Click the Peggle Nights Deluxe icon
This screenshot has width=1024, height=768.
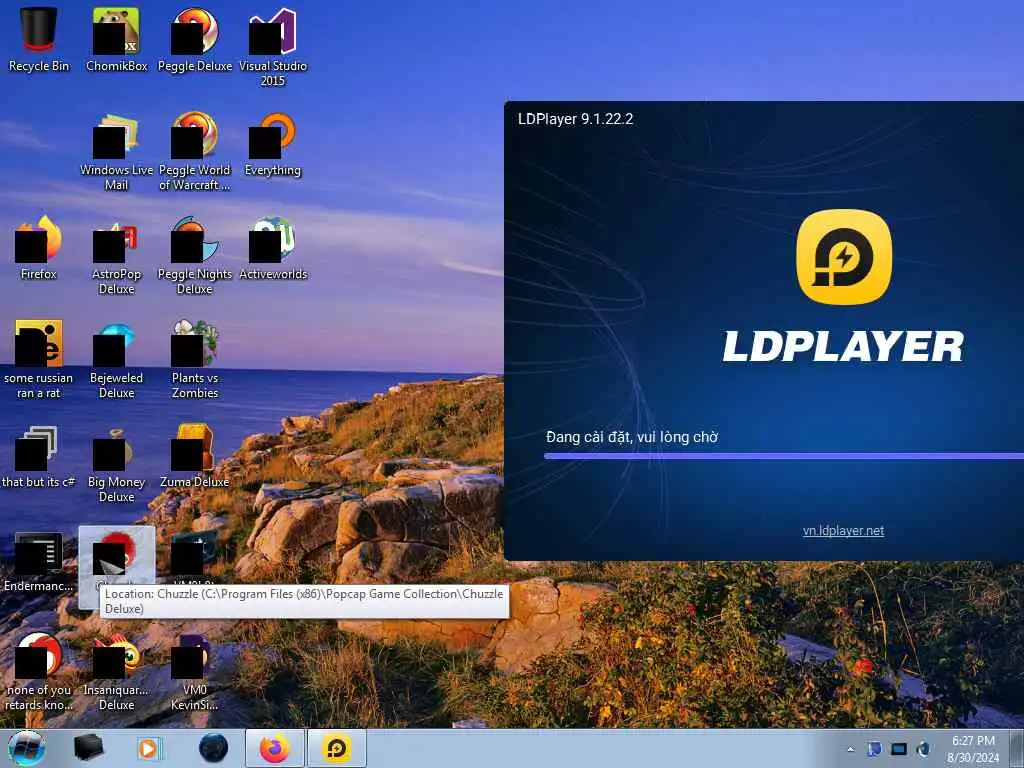coord(195,256)
